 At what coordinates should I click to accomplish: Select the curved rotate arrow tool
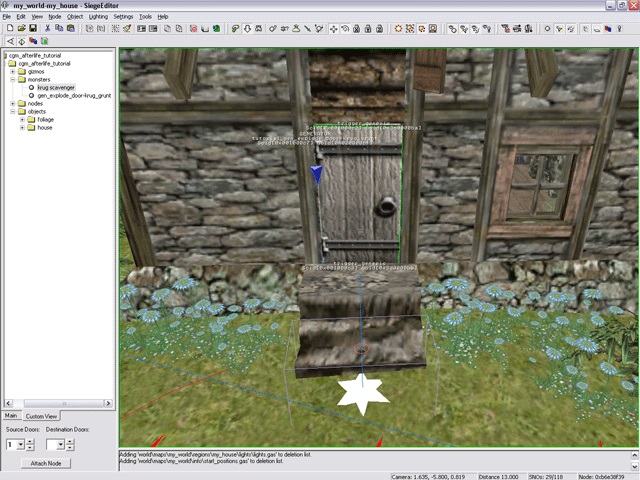(x=345, y=29)
